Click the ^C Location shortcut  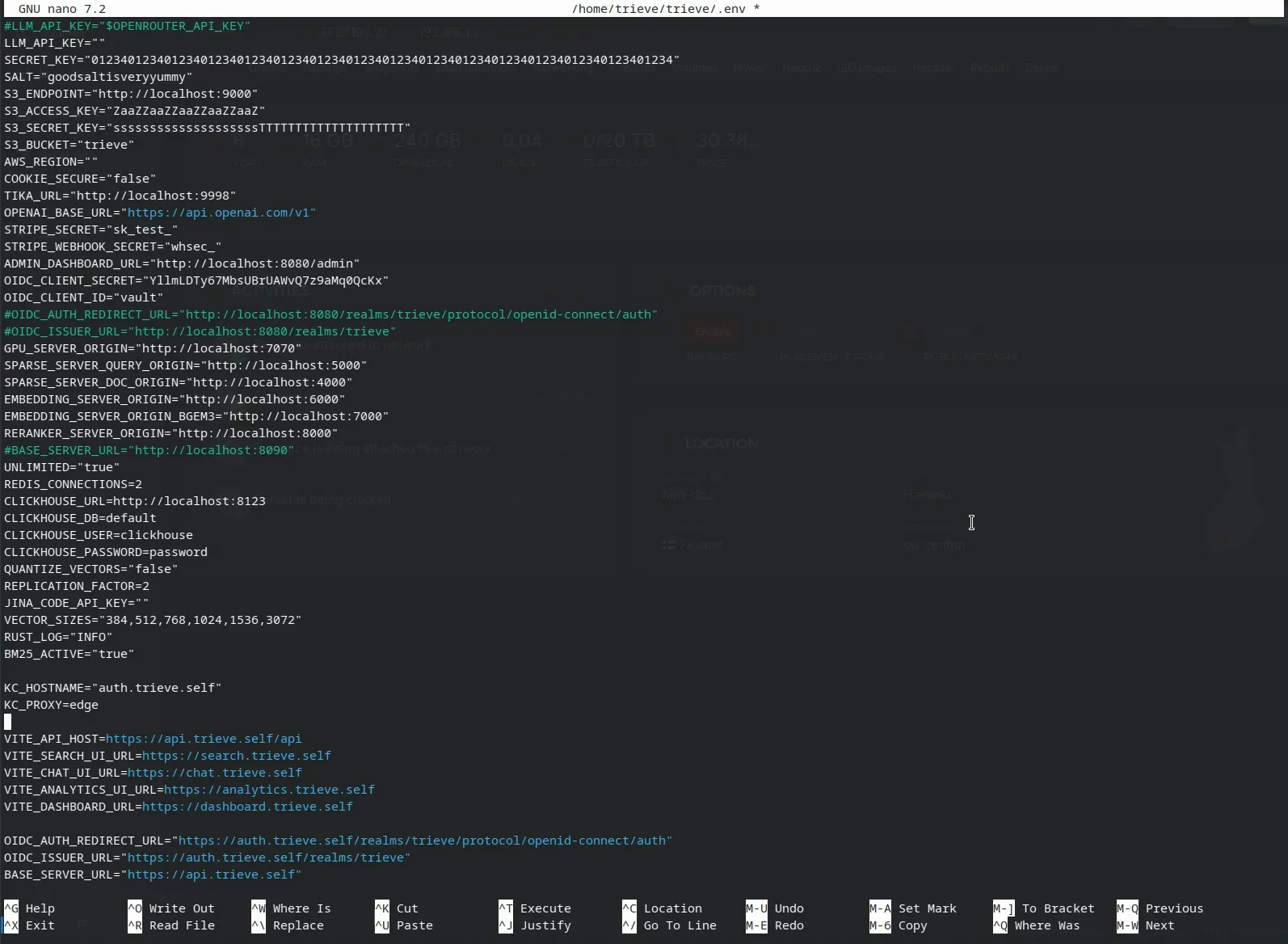point(663,908)
